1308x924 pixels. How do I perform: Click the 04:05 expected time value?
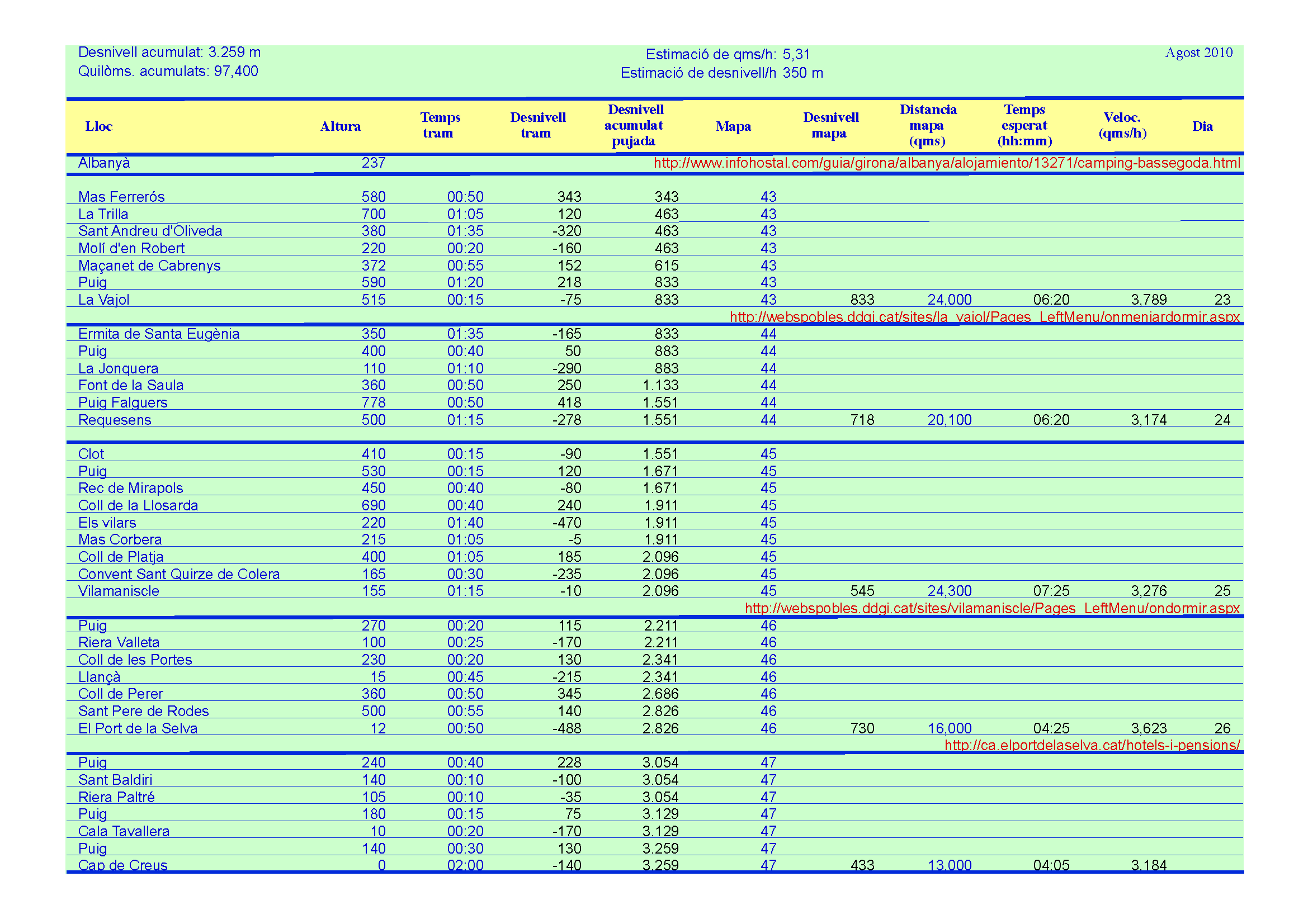(x=1051, y=865)
